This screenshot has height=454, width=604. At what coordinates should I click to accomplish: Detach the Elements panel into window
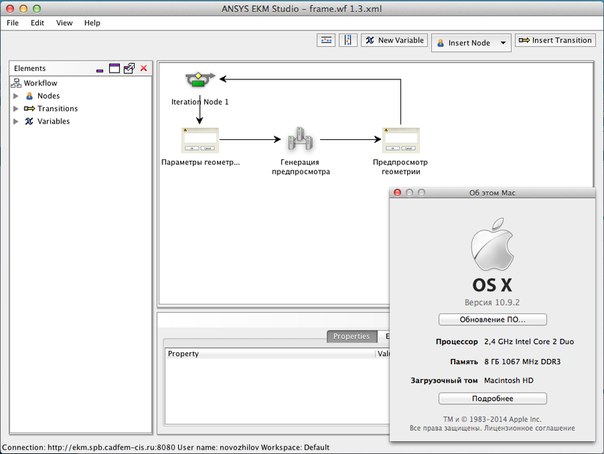pos(129,68)
